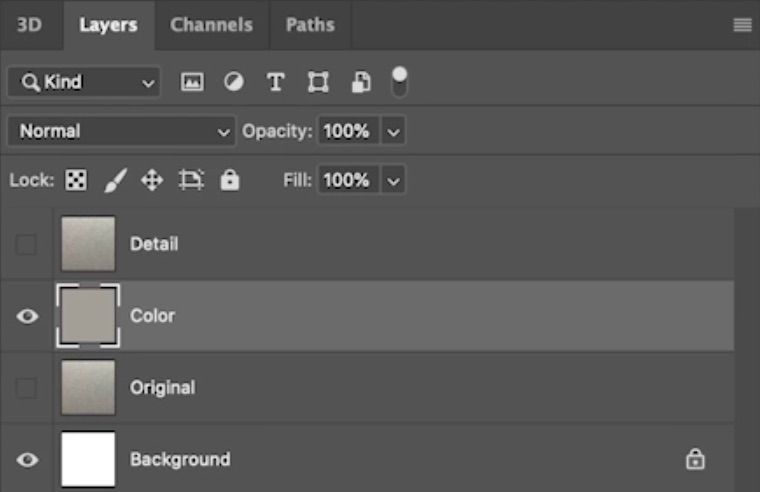The image size is (760, 492).
Task: Hide the Background layer eye icon
Action: point(27,460)
